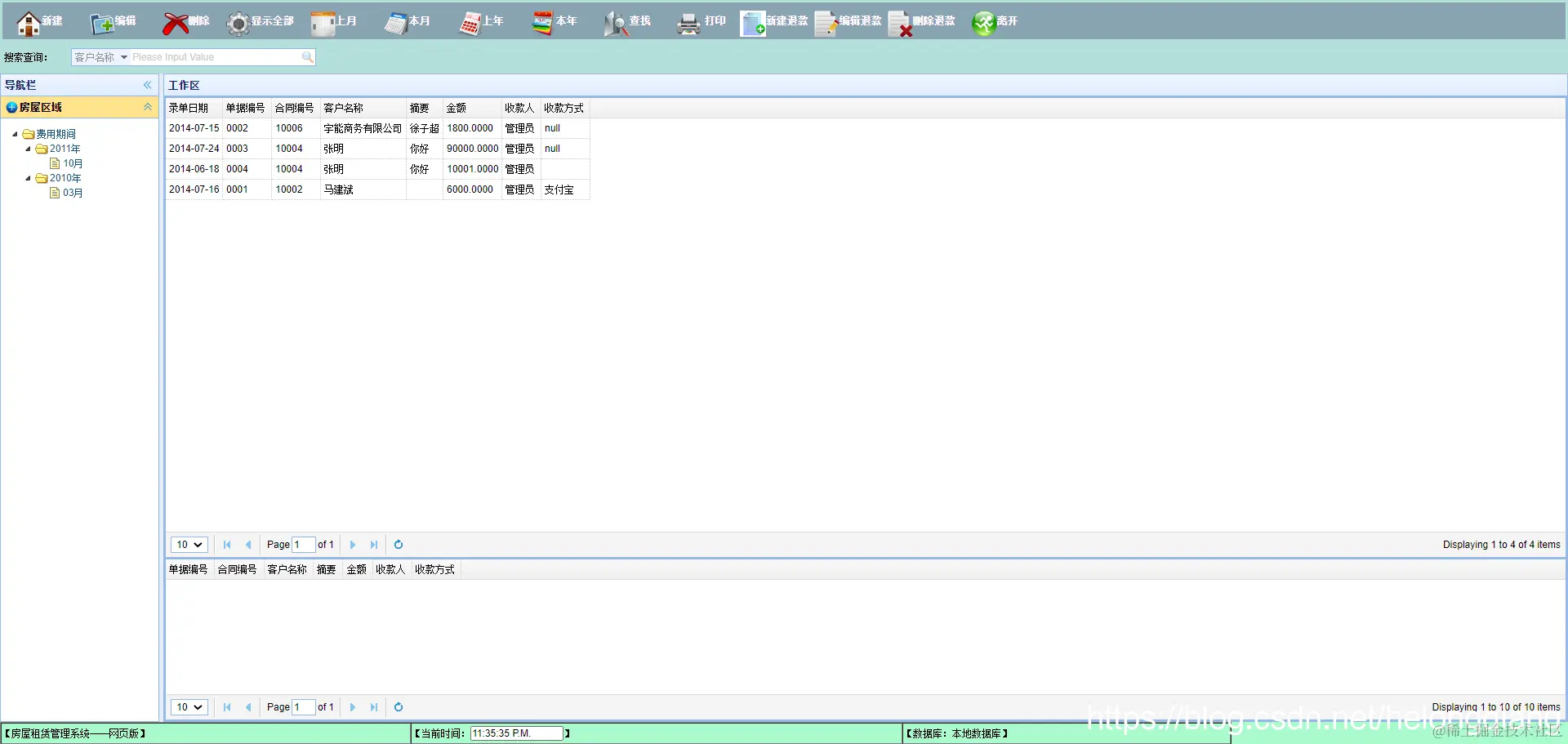Sort lower grid by 摘要 header
Viewport: 1568px width, 744px height.
(x=327, y=569)
